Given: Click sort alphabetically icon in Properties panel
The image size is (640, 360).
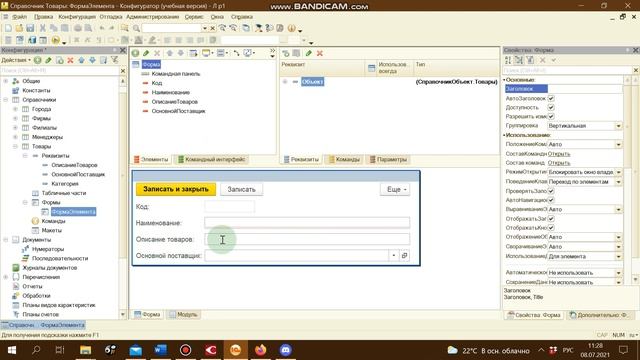Looking at the screenshot, I should click(x=508, y=60).
